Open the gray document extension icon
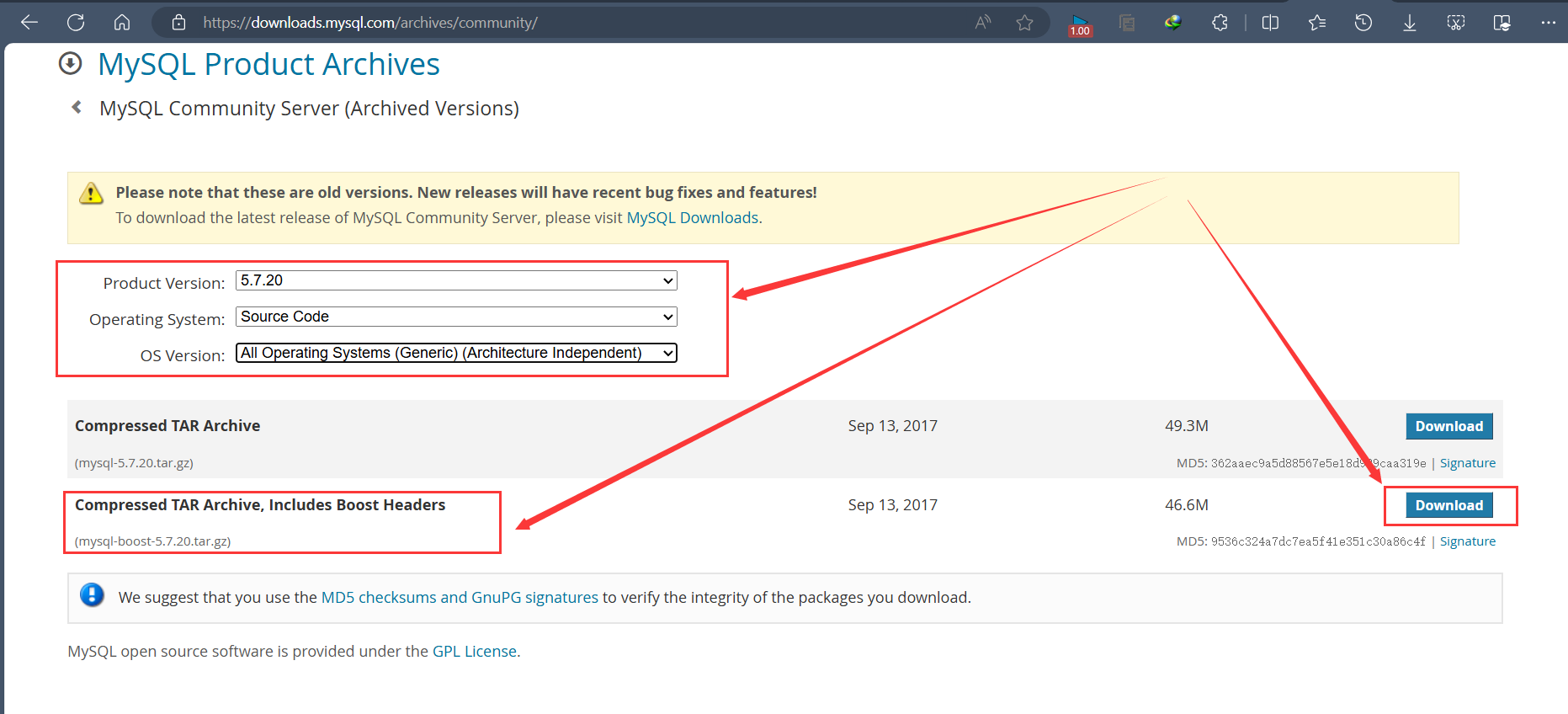Screen dimensions: 1568x714 pos(1127,23)
